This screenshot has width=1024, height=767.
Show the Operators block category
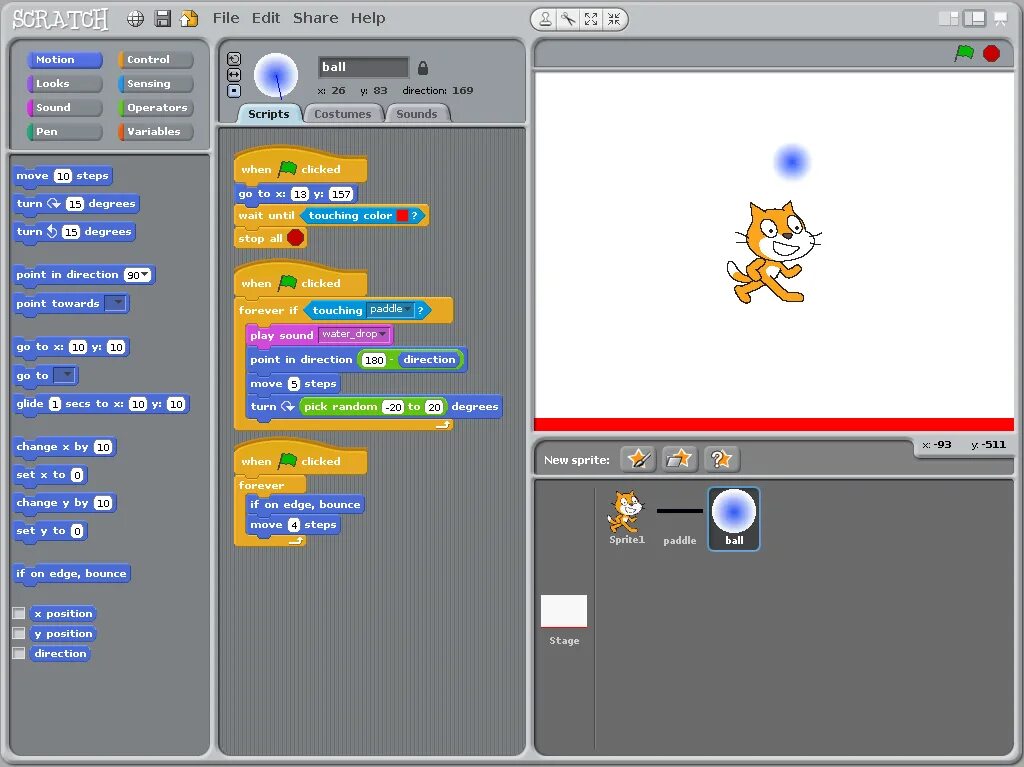tap(155, 107)
